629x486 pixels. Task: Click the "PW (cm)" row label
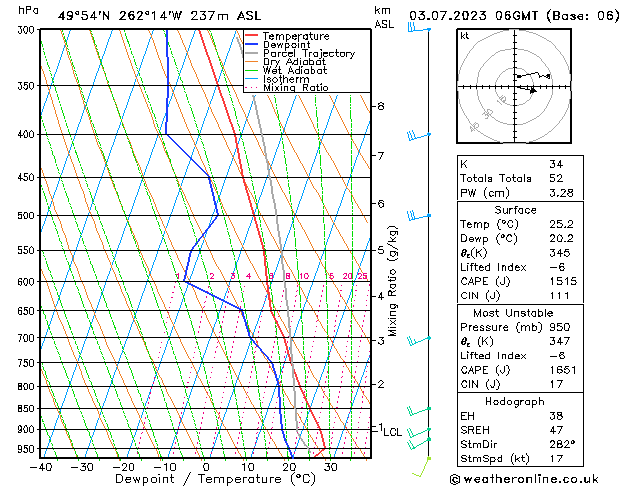point(485,193)
